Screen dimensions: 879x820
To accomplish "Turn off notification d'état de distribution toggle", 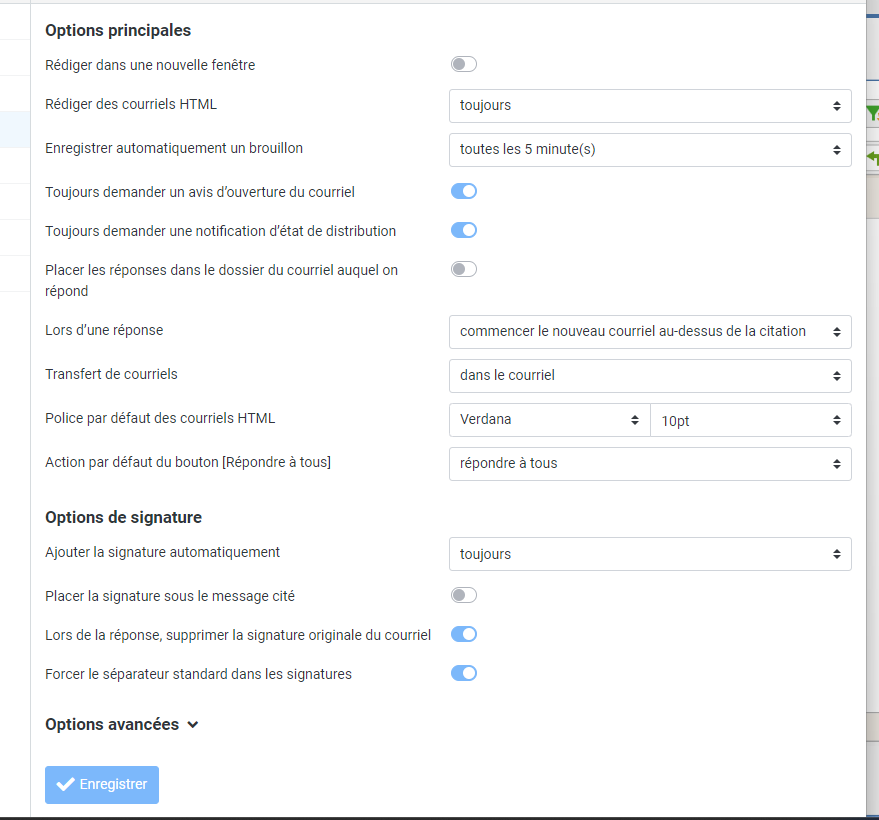I will click(x=463, y=231).
